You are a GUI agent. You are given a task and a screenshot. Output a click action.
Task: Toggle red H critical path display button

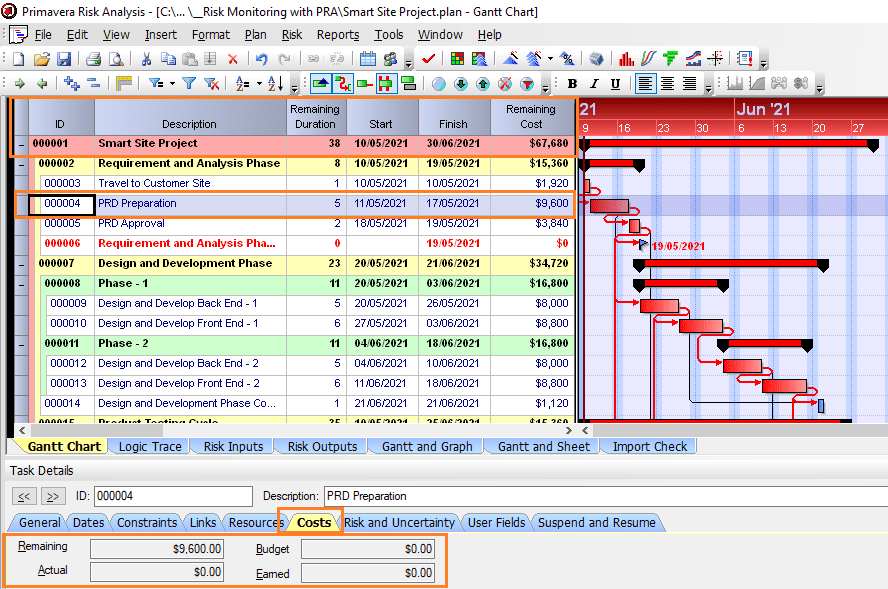[386, 84]
